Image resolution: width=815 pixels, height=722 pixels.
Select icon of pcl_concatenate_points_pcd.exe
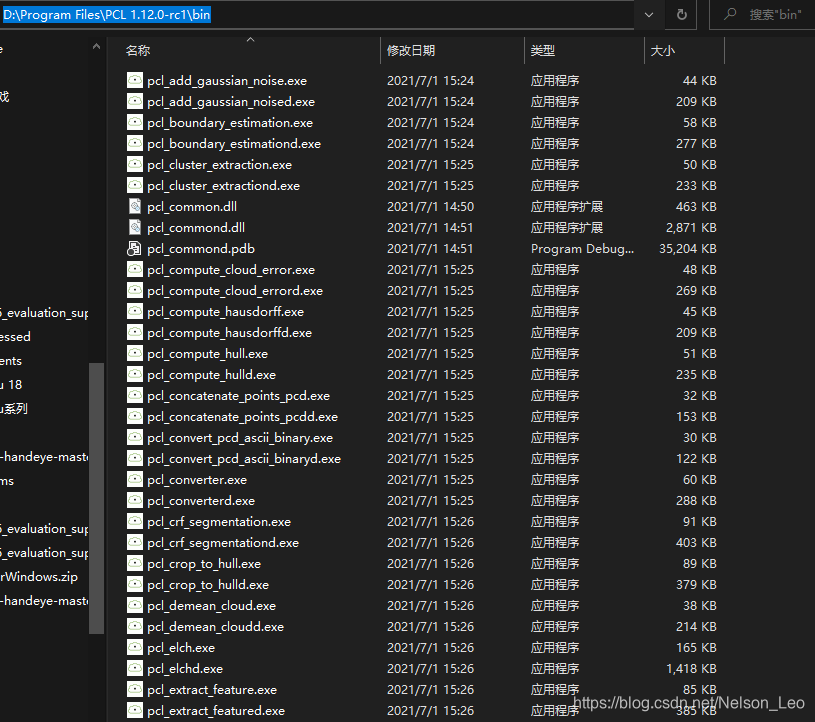(135, 396)
